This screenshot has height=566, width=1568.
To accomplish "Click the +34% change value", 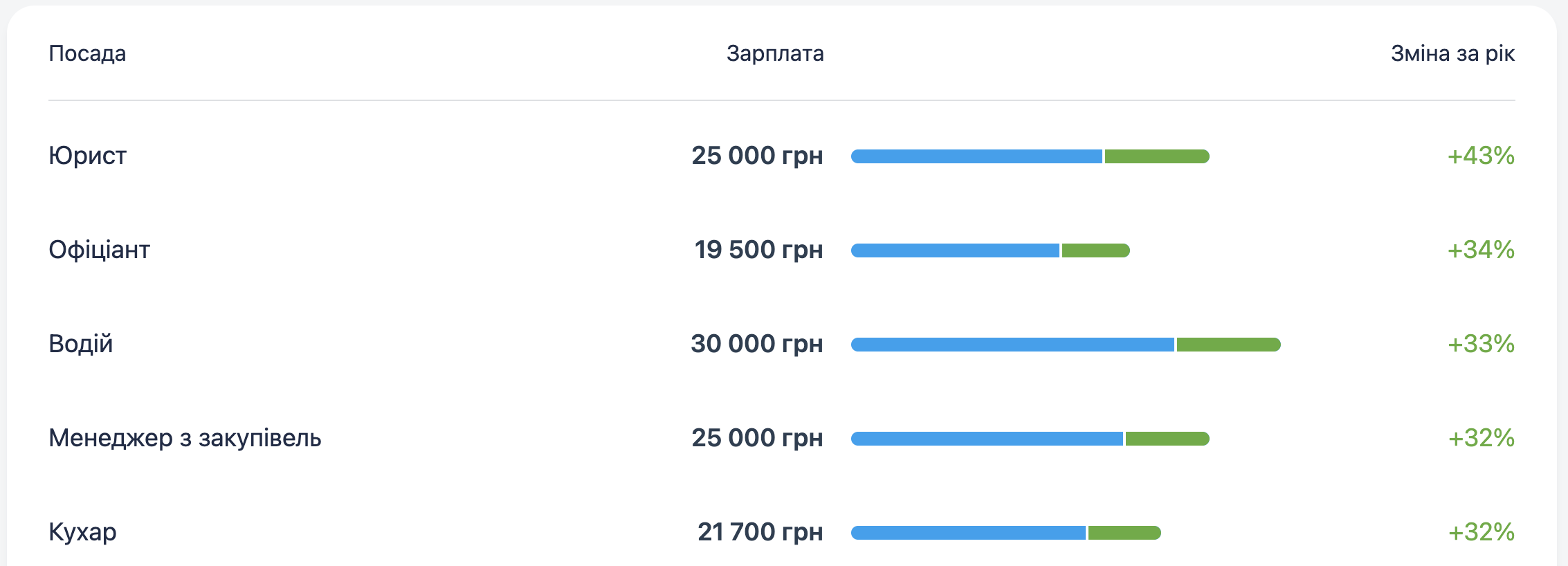I will pos(1481,250).
